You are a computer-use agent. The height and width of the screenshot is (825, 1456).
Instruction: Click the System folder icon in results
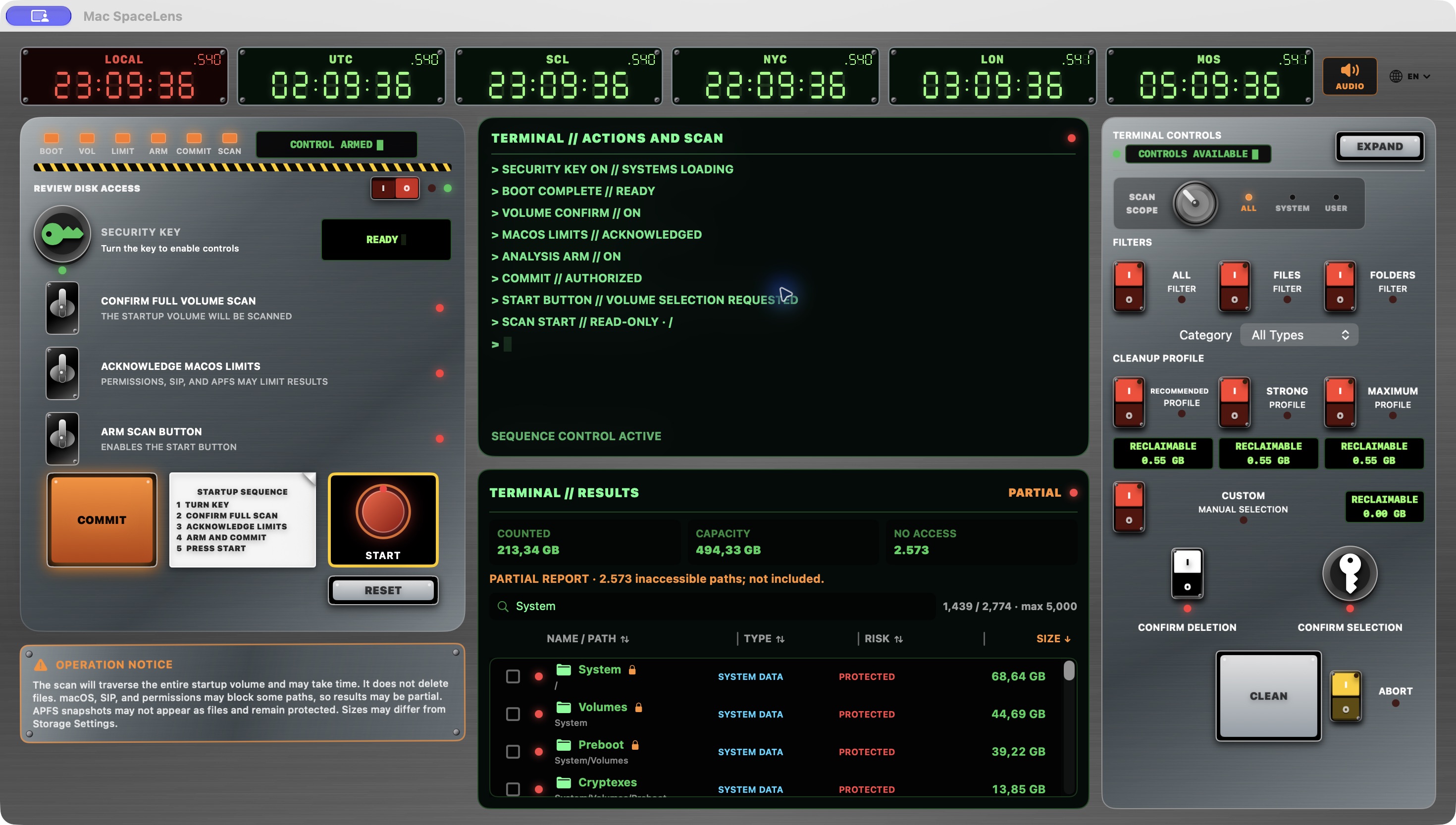[563, 669]
